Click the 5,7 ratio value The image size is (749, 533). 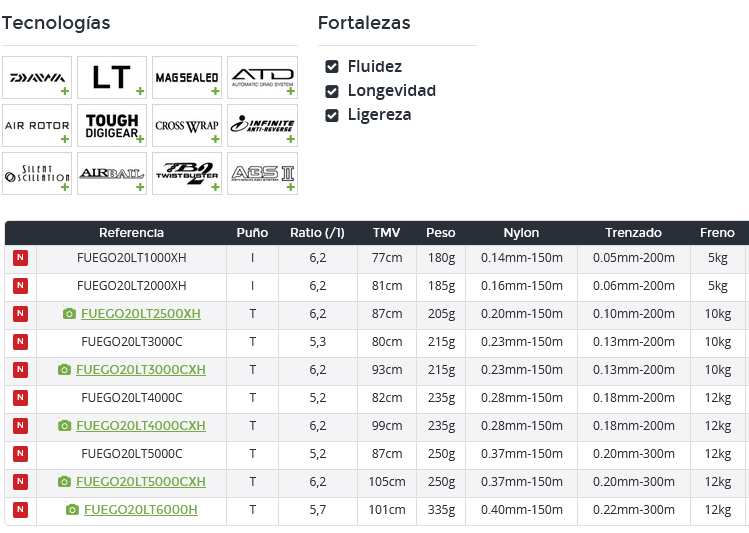[x=318, y=510]
